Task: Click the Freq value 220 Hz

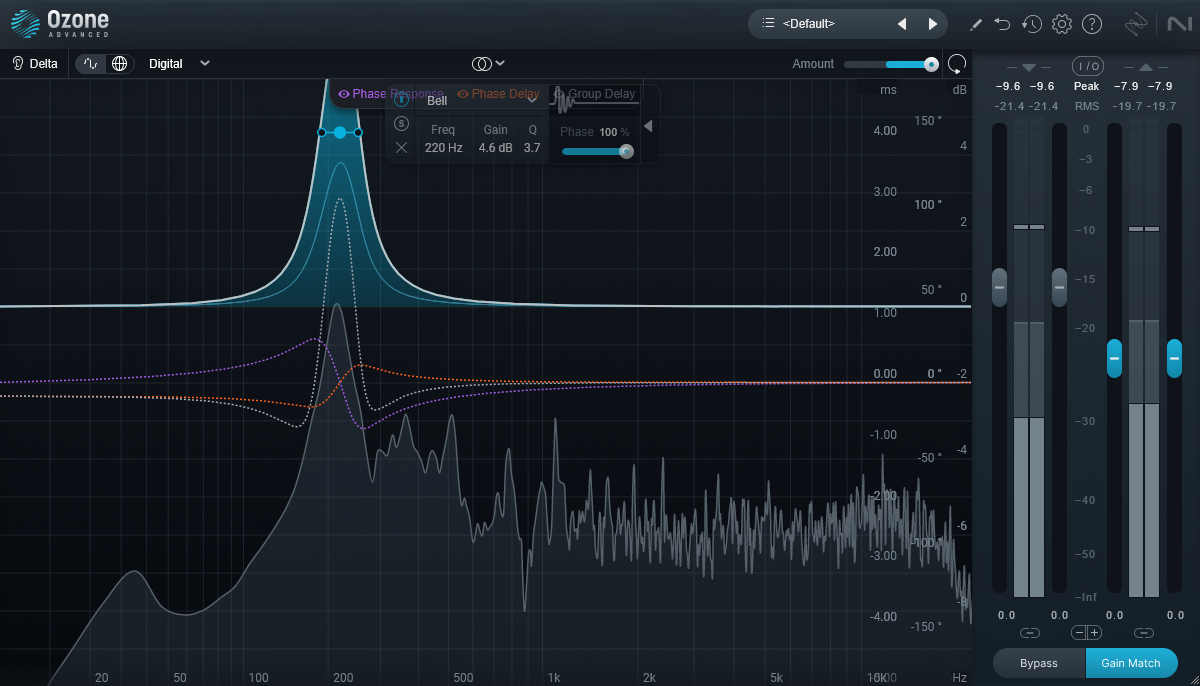Action: click(443, 148)
